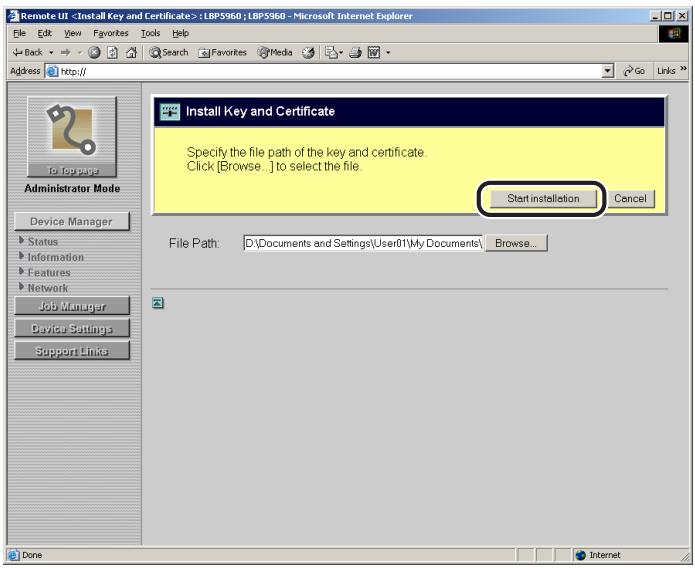Open the Back history dropdown arrow
Screen dimensions: 695x568
pyautogui.click(x=51, y=52)
